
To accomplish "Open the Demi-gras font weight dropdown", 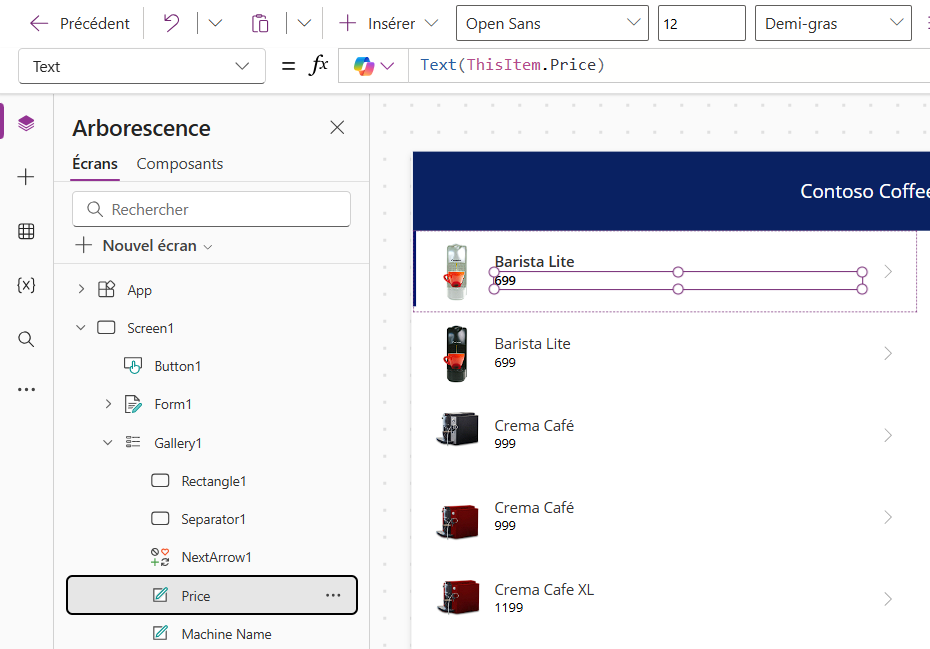I will click(833, 23).
